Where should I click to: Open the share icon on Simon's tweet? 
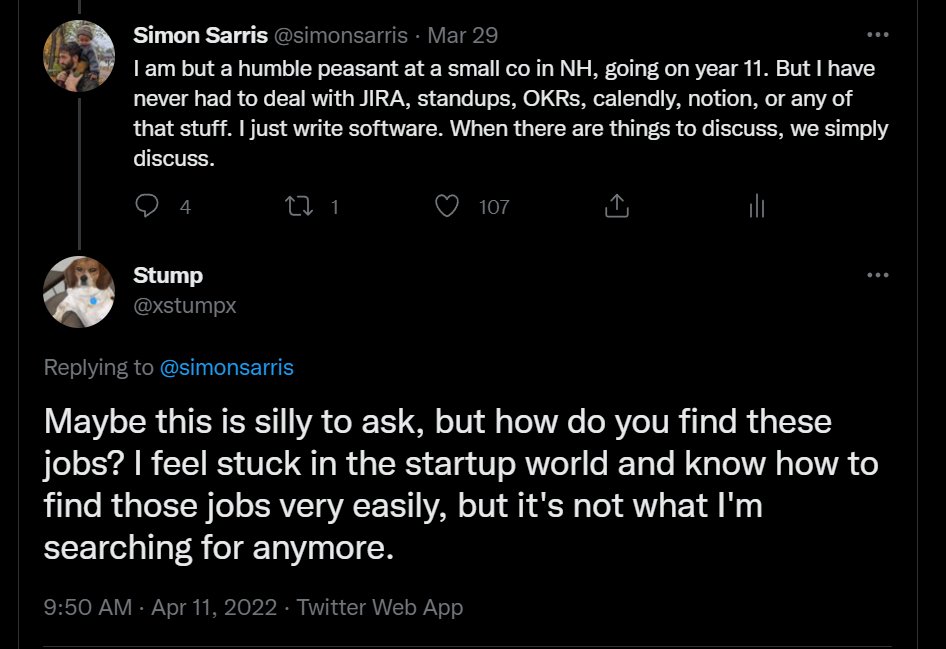click(x=617, y=207)
